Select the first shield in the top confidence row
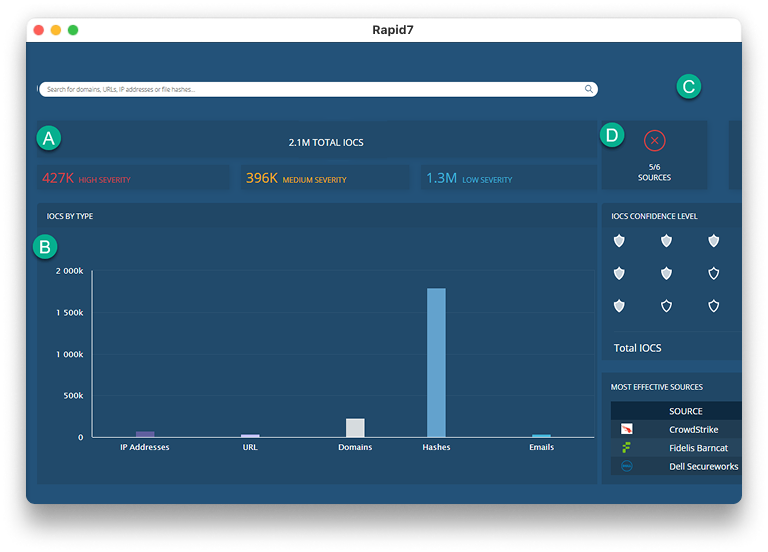The image size is (768, 552). [x=619, y=240]
